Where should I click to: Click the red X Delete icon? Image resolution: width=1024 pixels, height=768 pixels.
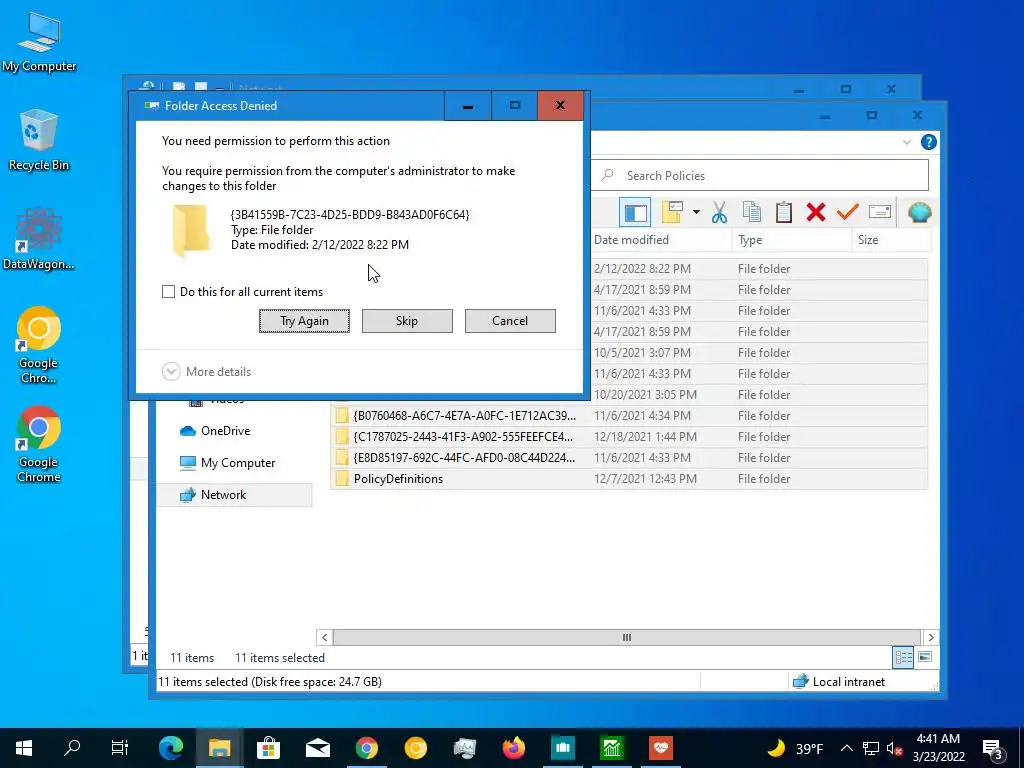[816, 212]
